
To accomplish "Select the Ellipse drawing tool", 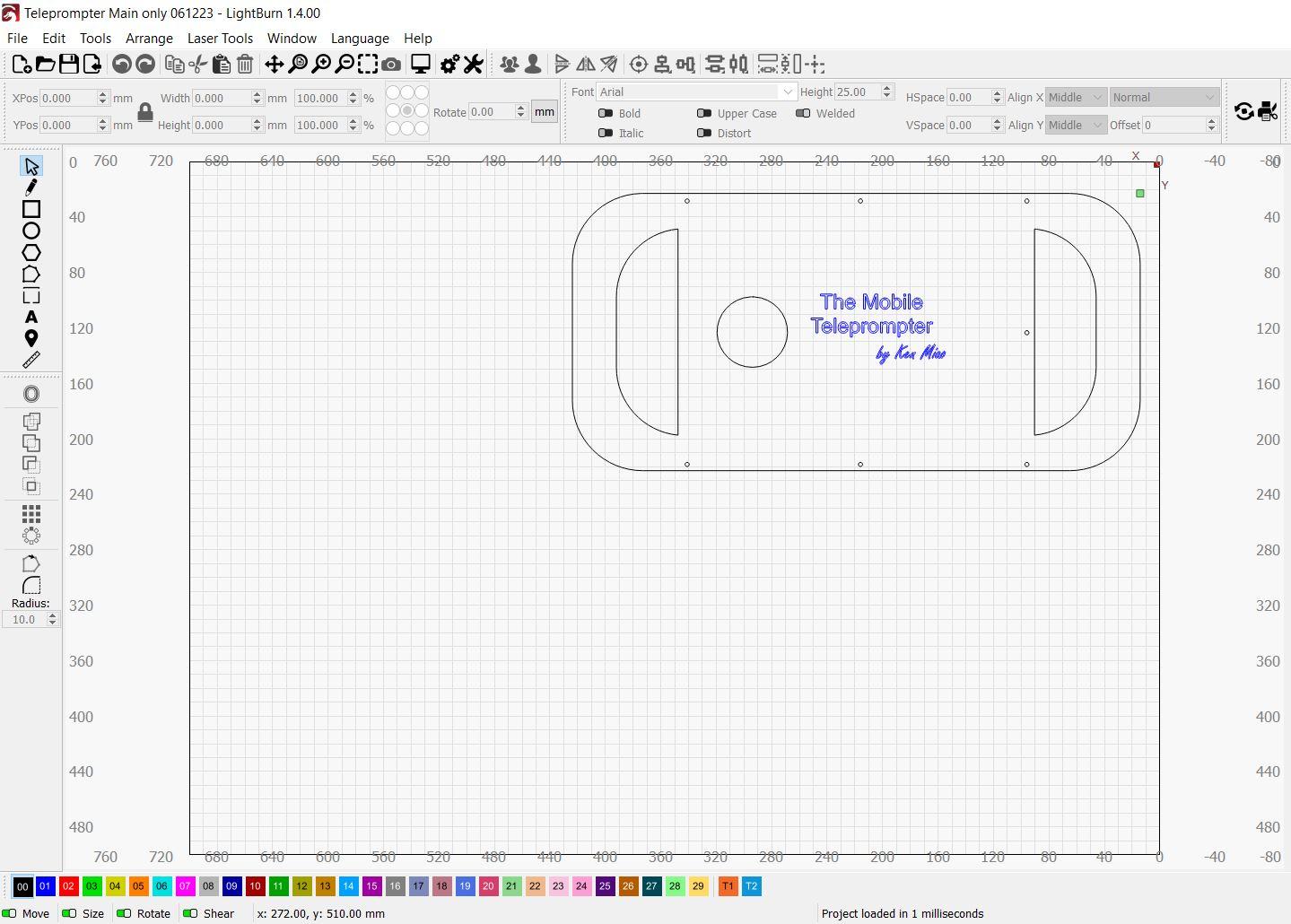I will point(31,231).
